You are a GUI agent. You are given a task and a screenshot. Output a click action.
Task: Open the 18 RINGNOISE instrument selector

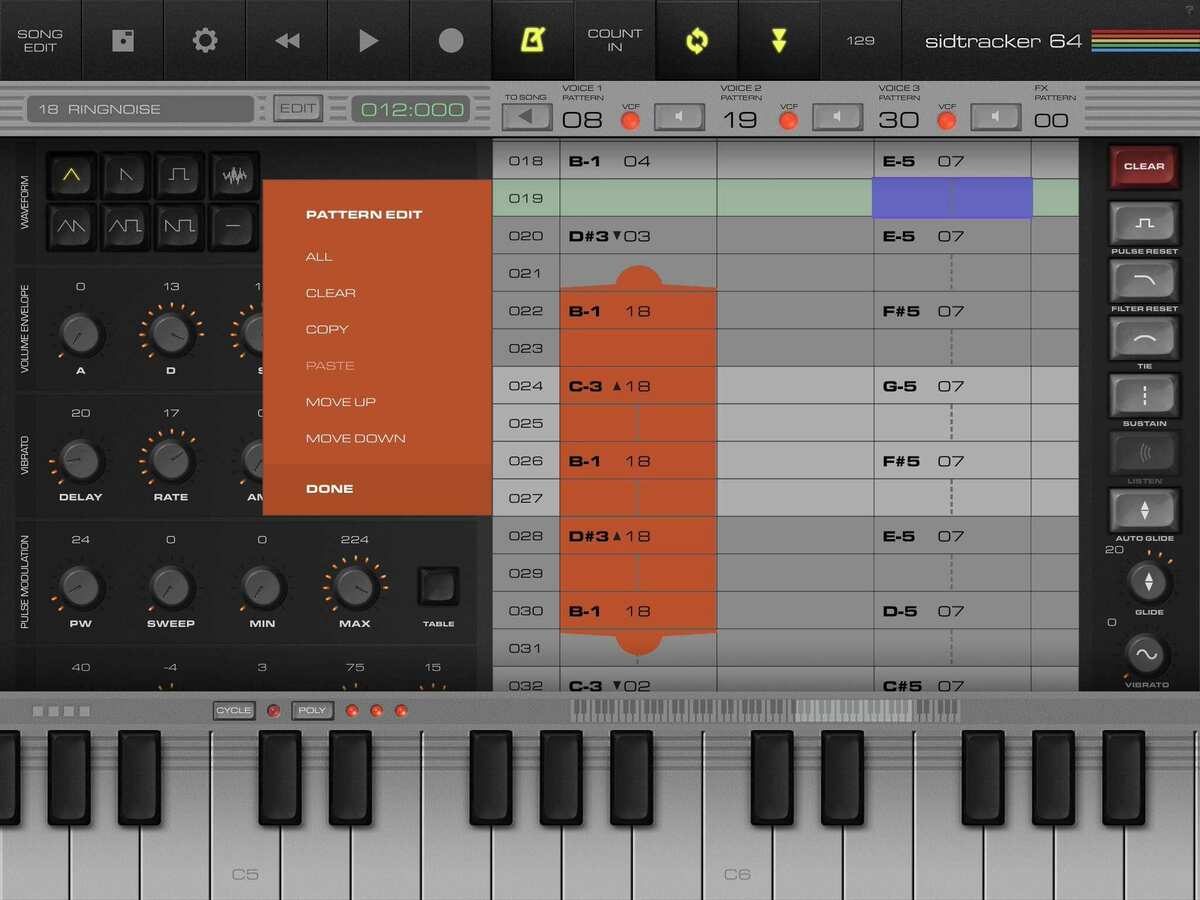[140, 109]
